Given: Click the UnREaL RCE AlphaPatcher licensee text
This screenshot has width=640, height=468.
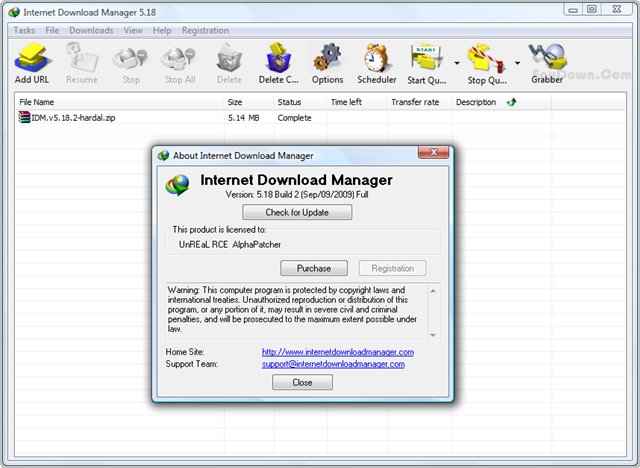Looking at the screenshot, I should (x=230, y=244).
